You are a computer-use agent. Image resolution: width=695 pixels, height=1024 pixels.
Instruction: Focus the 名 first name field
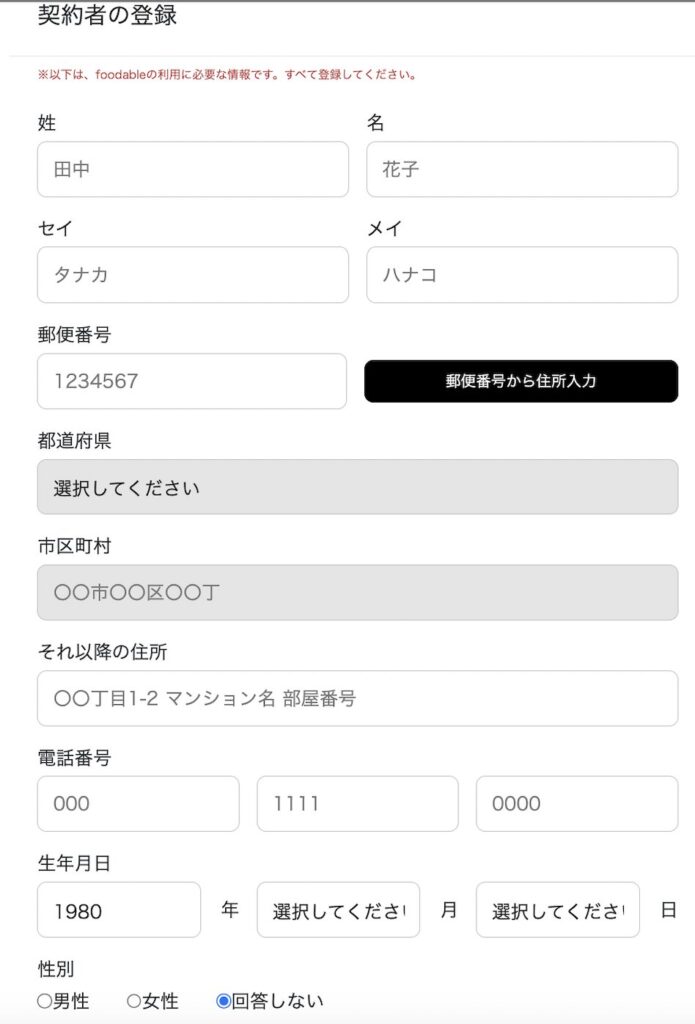point(522,169)
